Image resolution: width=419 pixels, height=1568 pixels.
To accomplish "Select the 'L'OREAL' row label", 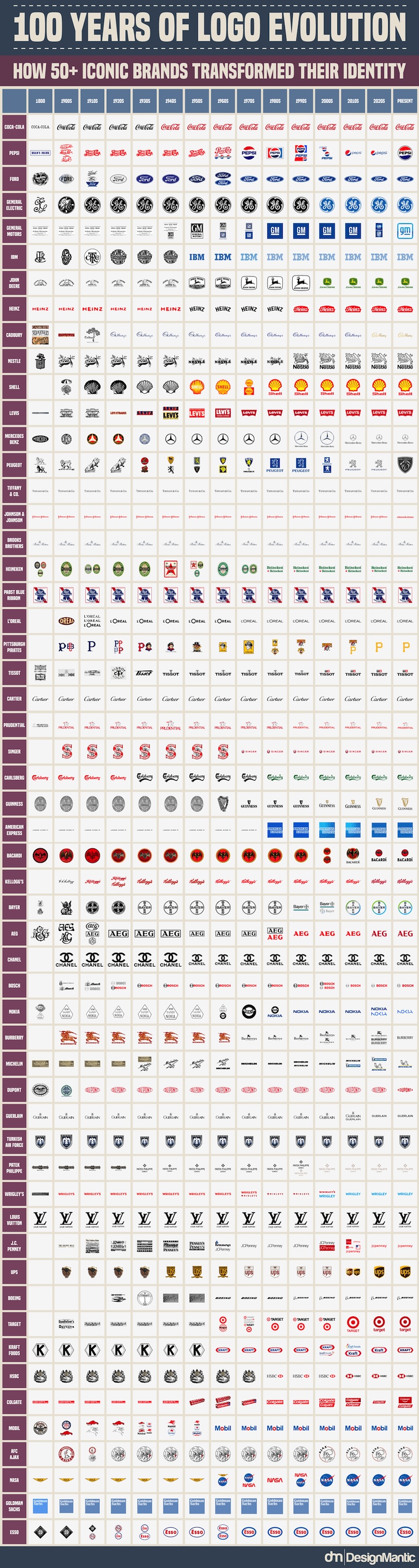I will [14, 621].
